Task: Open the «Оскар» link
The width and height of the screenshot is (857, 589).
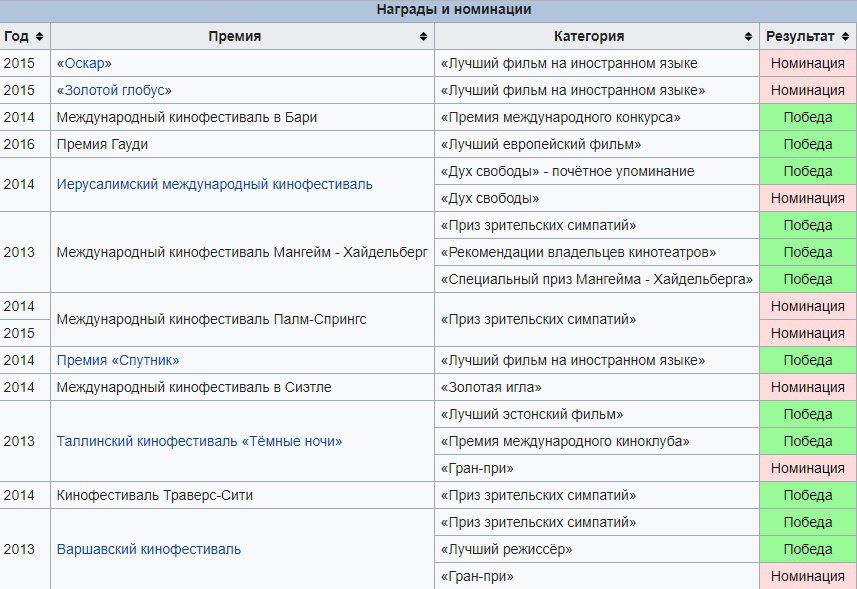Action: tap(84, 63)
